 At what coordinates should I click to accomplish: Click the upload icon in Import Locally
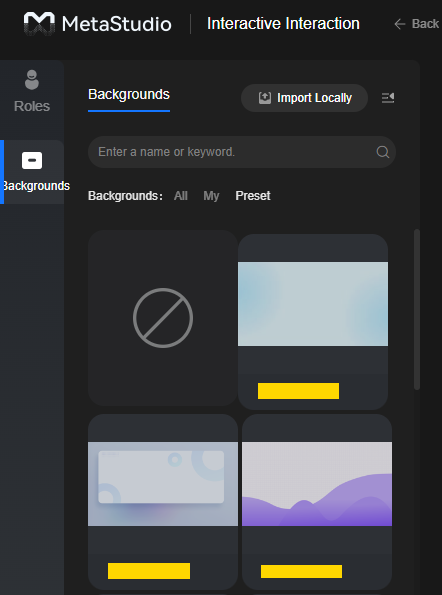[x=265, y=98]
